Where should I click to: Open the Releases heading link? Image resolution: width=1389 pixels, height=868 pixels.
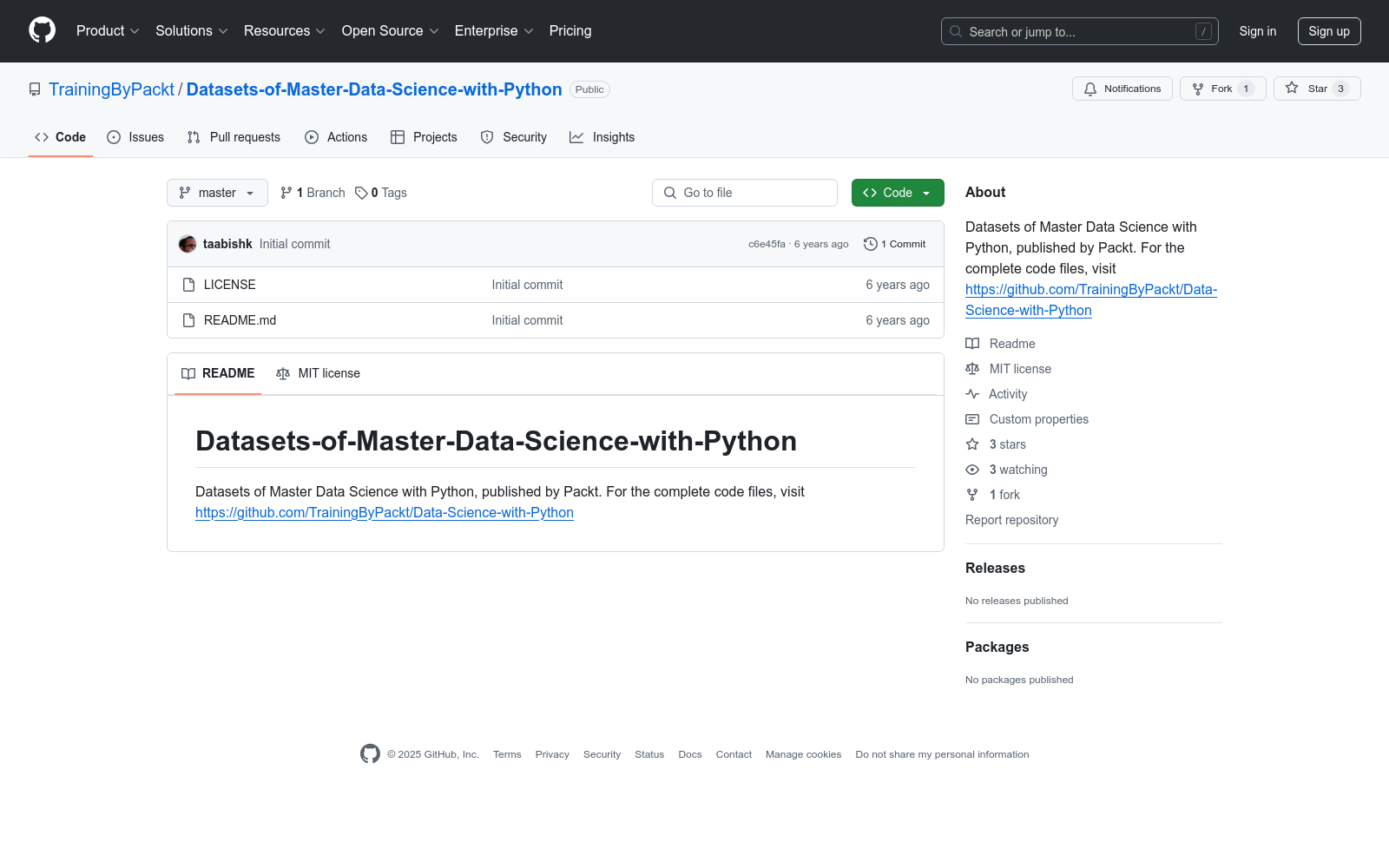click(x=995, y=568)
